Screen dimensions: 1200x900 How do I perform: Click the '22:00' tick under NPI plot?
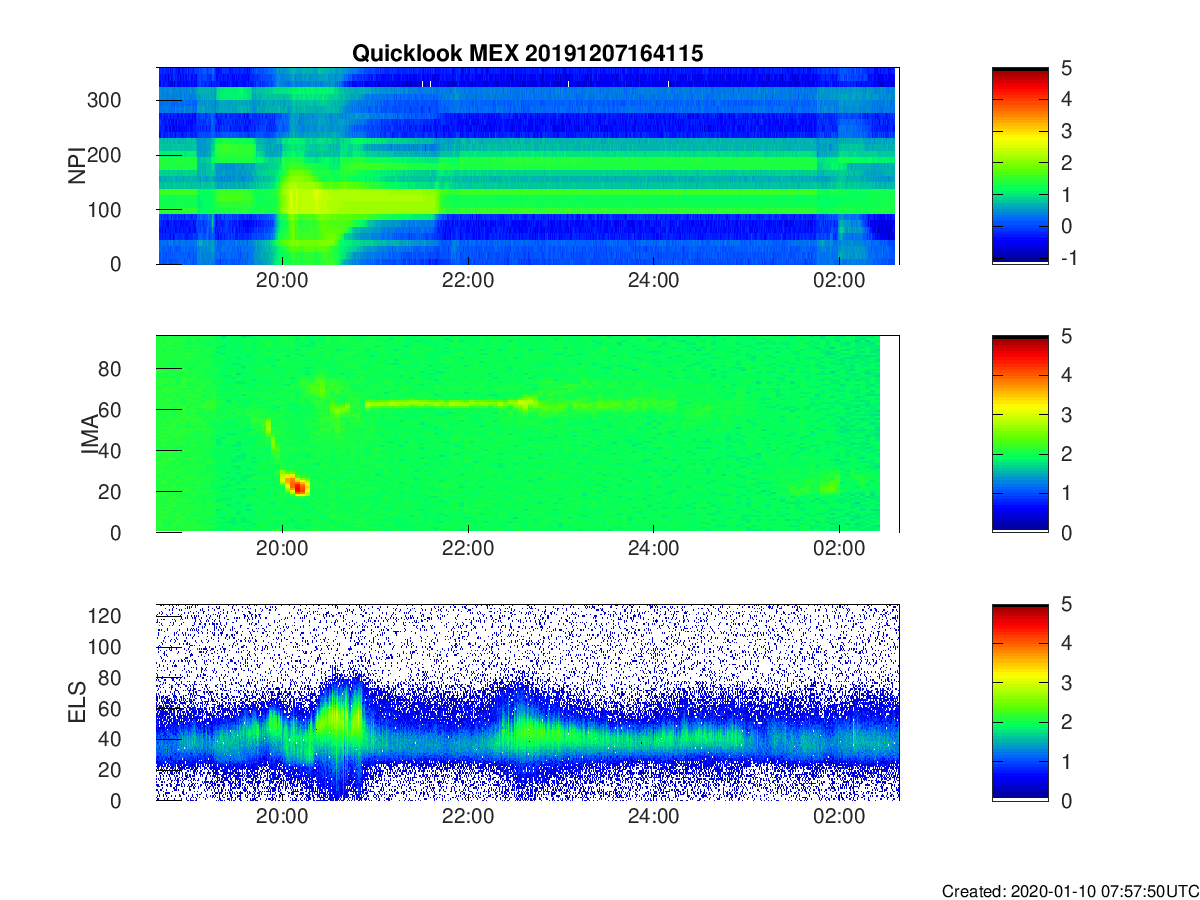click(x=468, y=281)
